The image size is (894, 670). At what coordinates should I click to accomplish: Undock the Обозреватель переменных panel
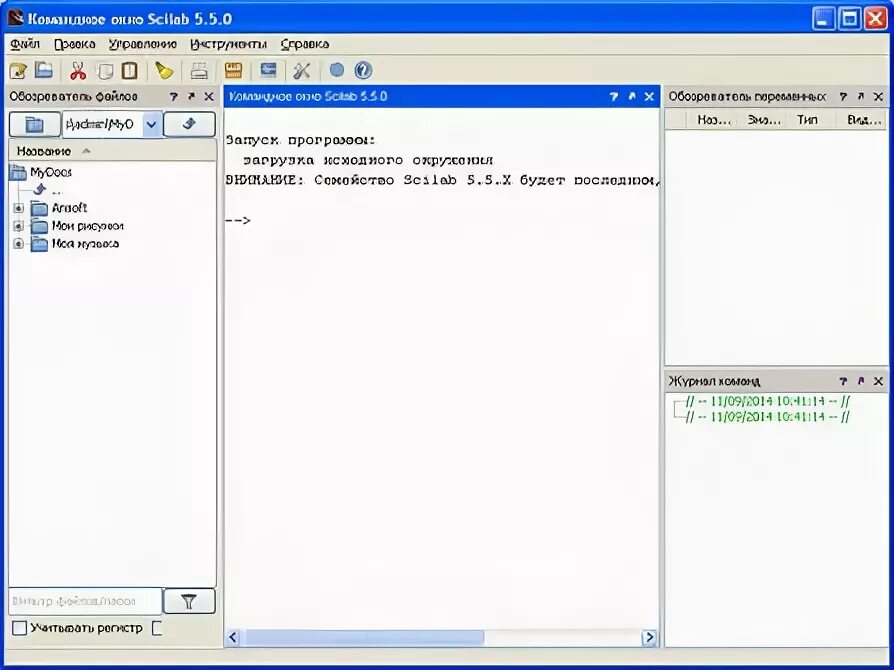pos(861,97)
